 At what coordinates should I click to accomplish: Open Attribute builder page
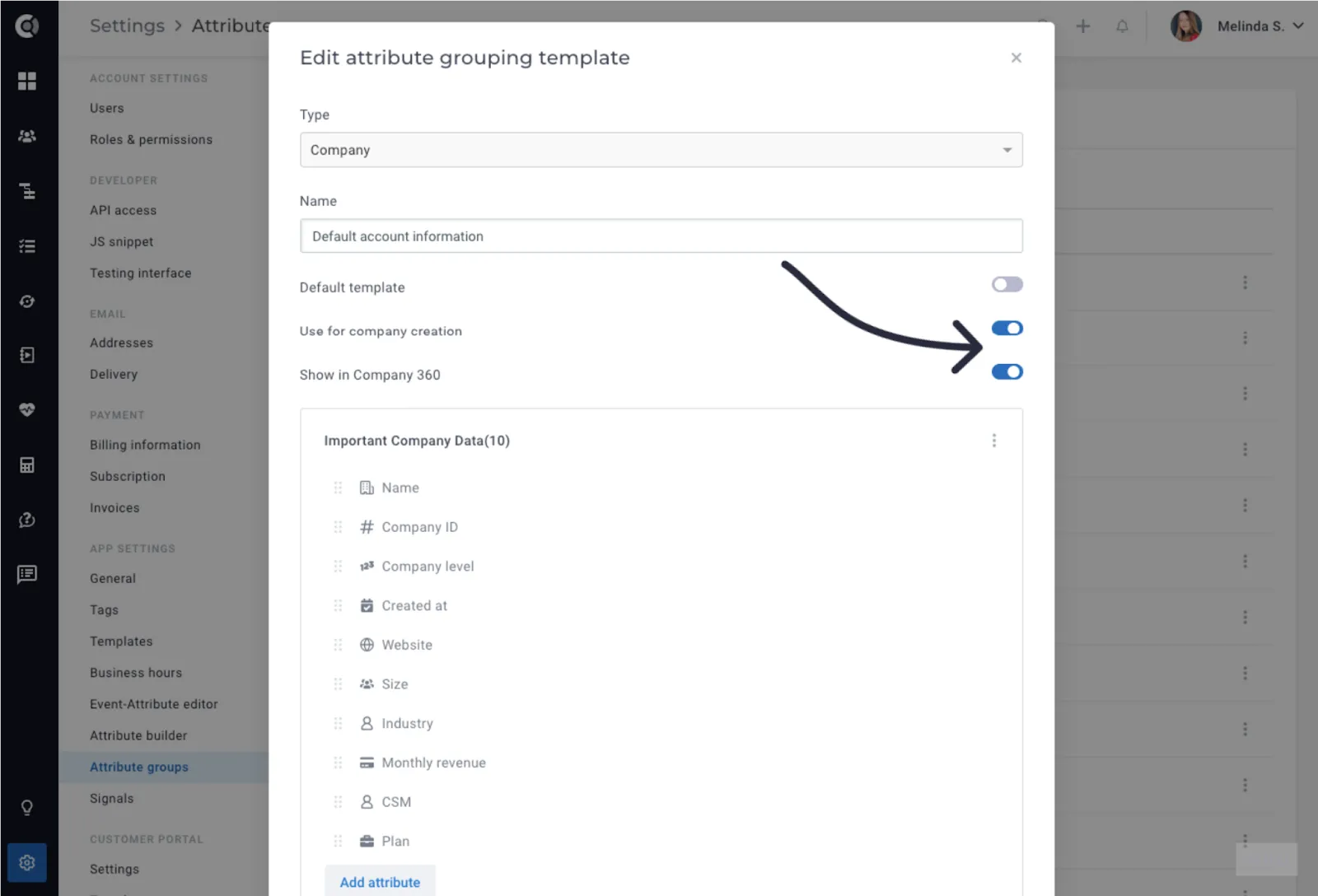(138, 735)
